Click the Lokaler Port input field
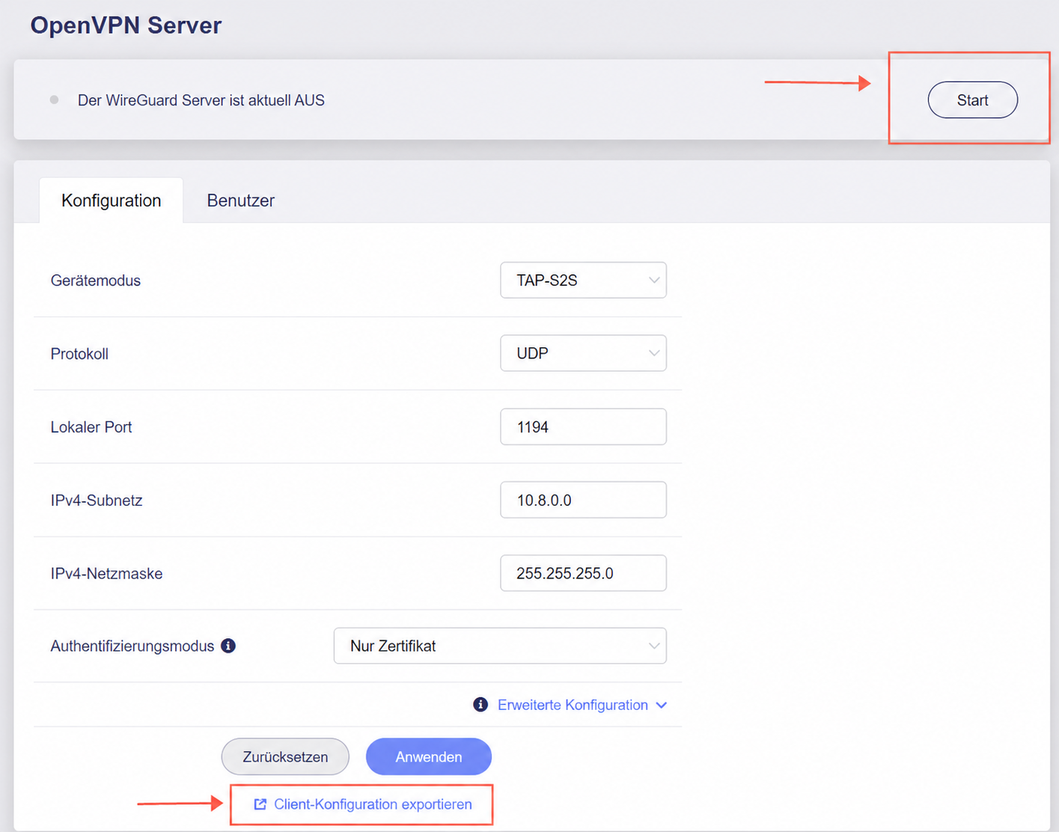1059x832 pixels. click(x=583, y=427)
